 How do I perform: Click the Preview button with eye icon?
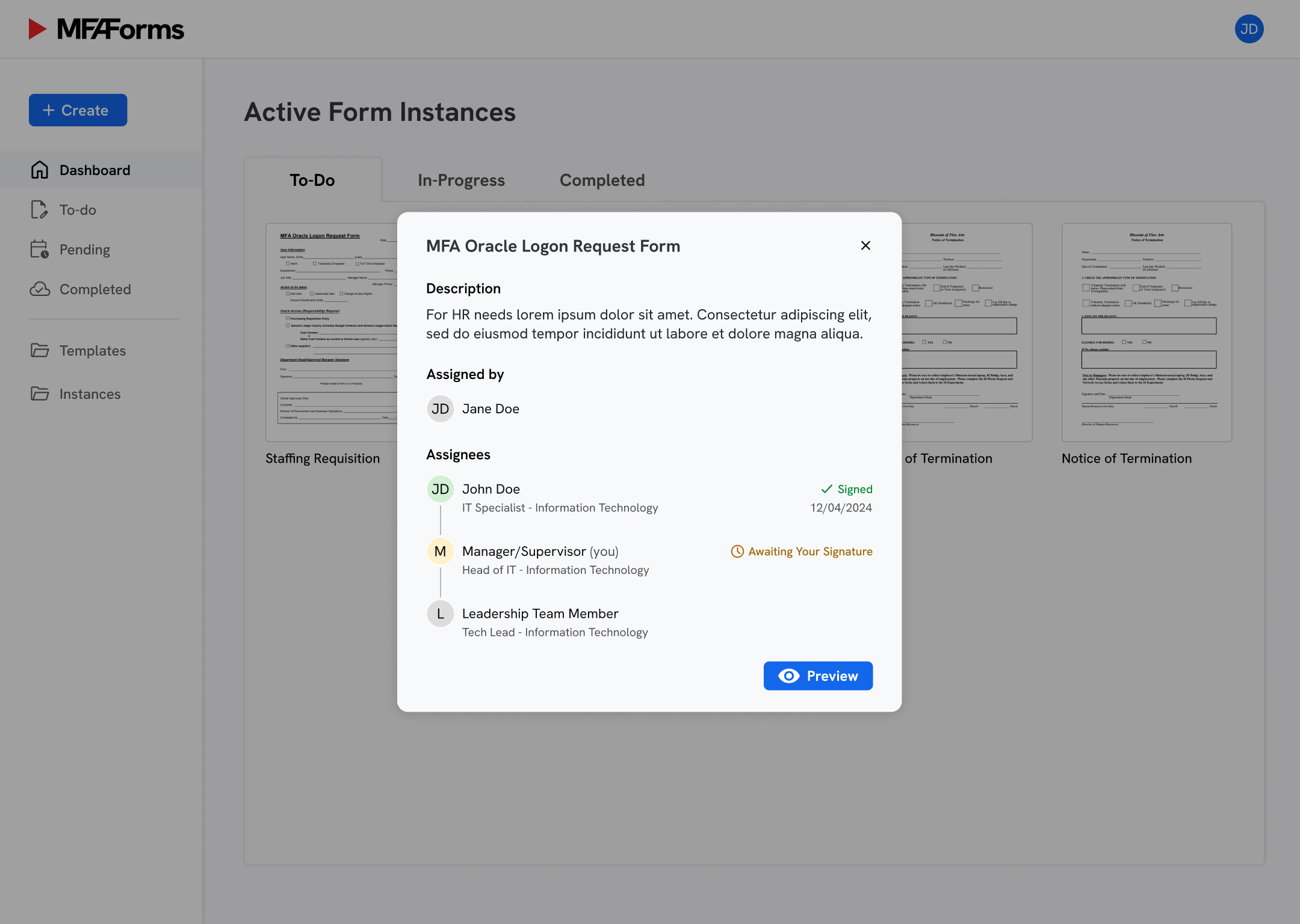(x=818, y=676)
